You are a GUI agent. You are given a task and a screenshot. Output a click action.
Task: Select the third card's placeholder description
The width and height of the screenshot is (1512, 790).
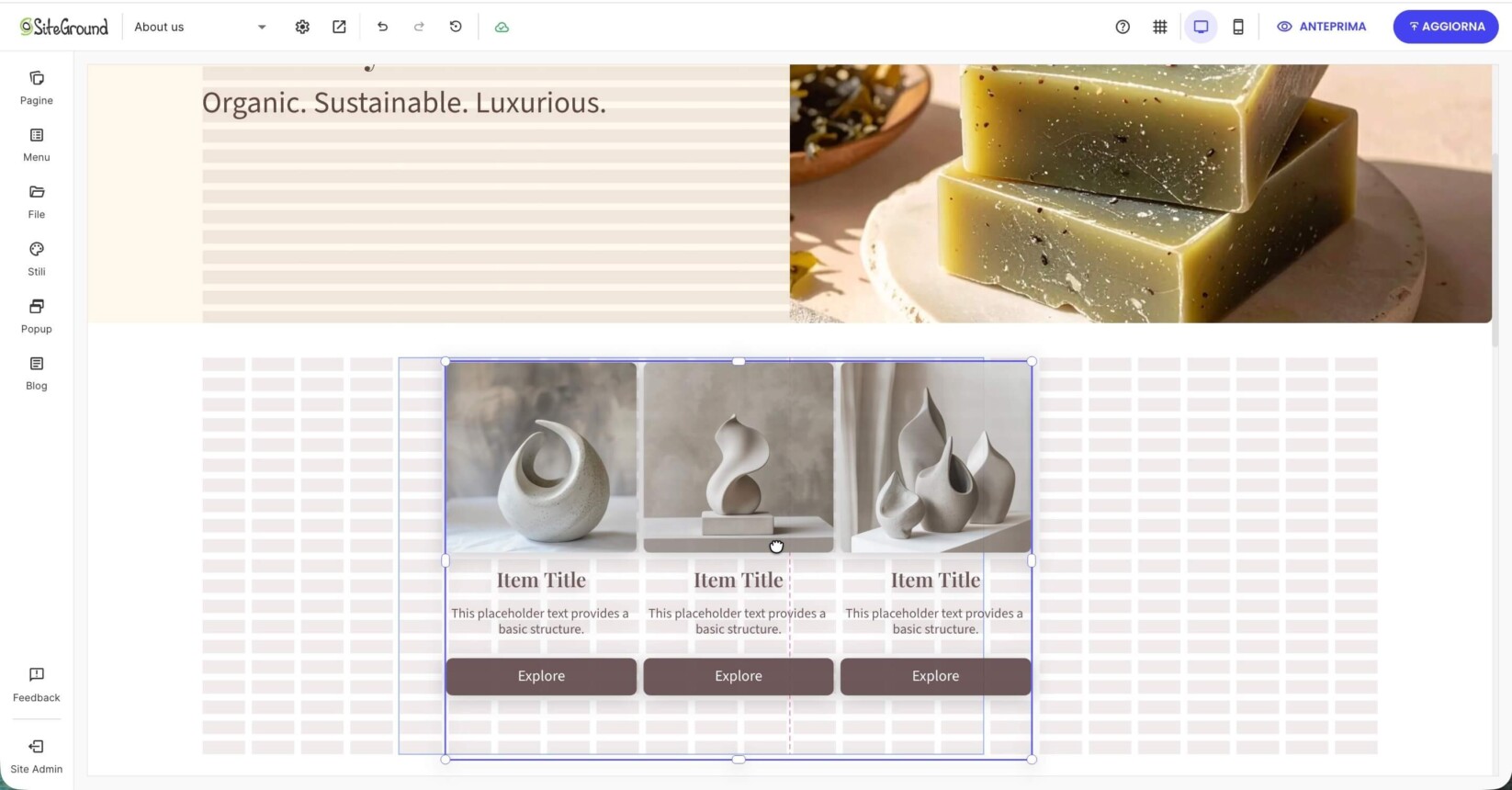(935, 621)
